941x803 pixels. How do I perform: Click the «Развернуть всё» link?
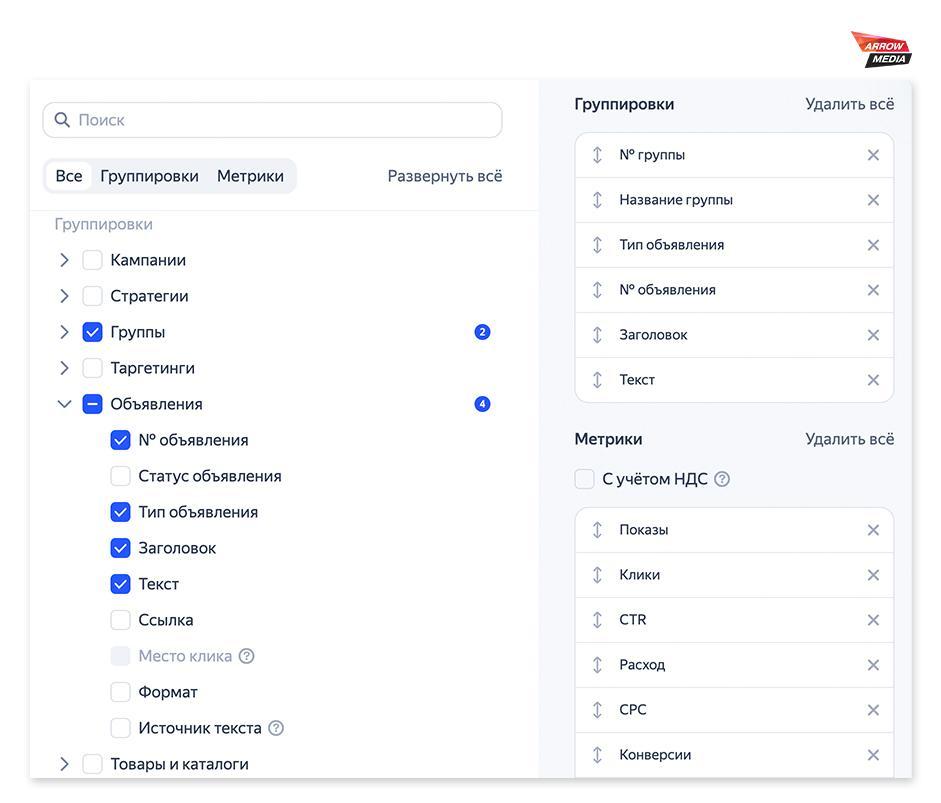444,175
